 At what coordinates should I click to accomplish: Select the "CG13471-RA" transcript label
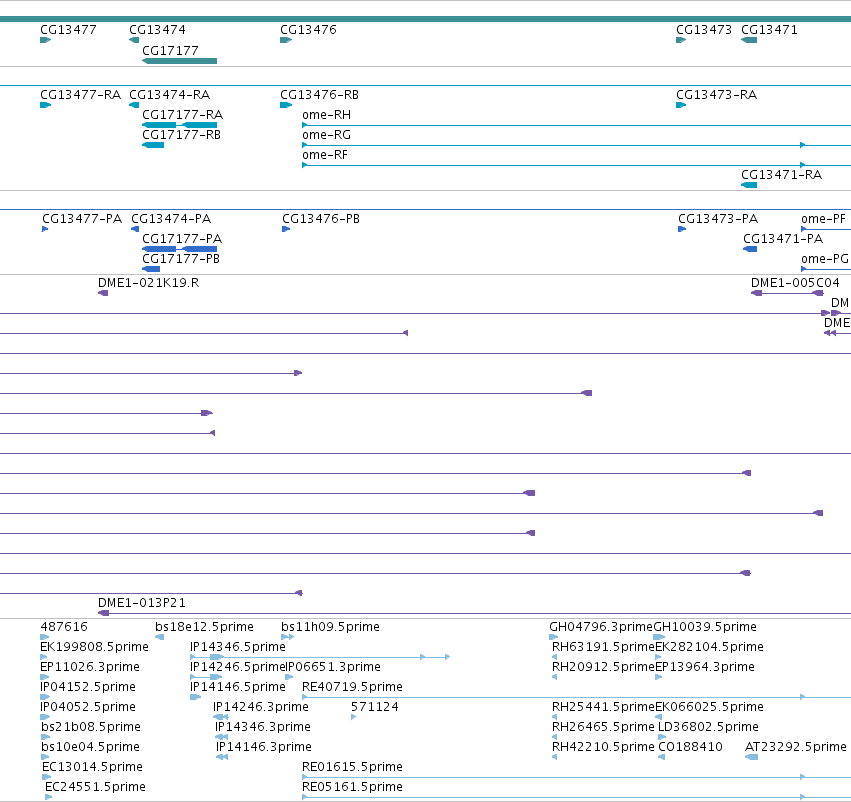(x=782, y=175)
